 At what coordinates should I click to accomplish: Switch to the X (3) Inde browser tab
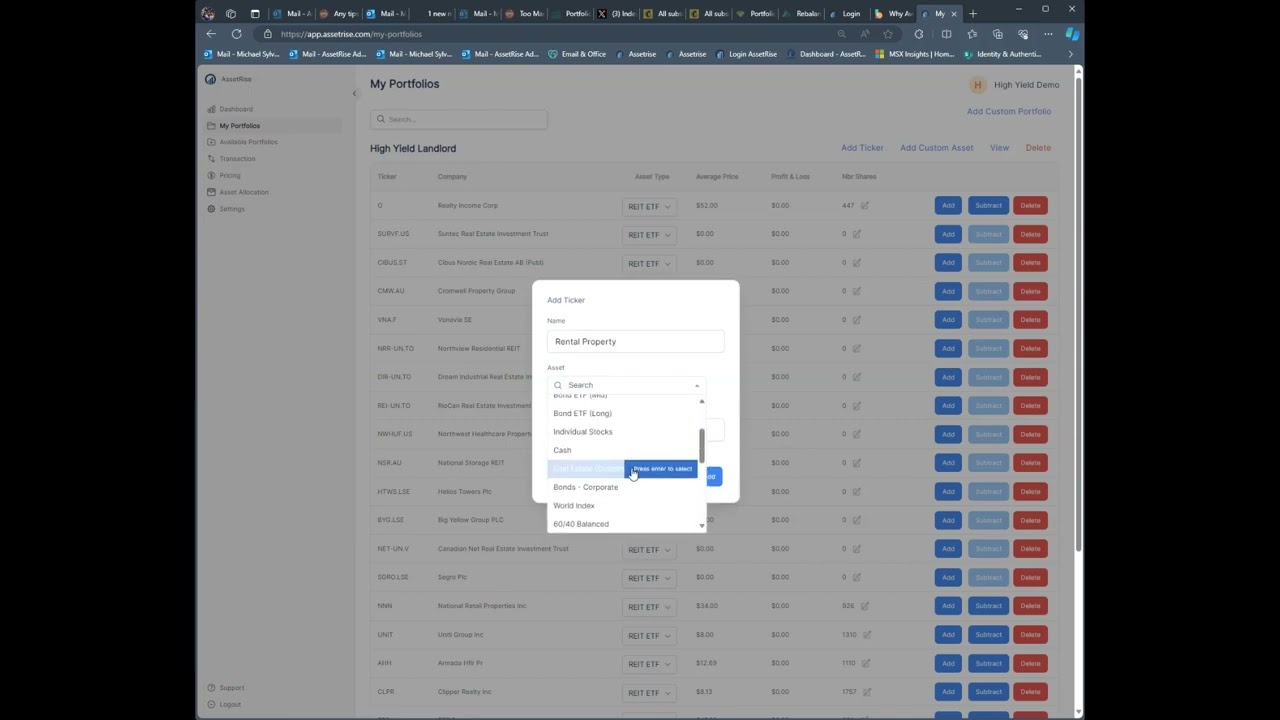pyautogui.click(x=617, y=14)
